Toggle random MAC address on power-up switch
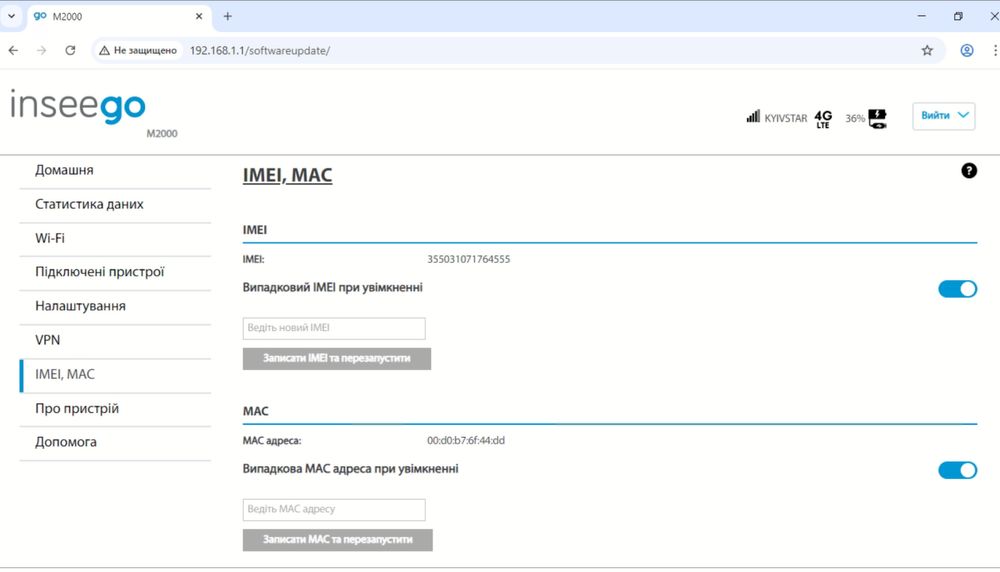 957,470
